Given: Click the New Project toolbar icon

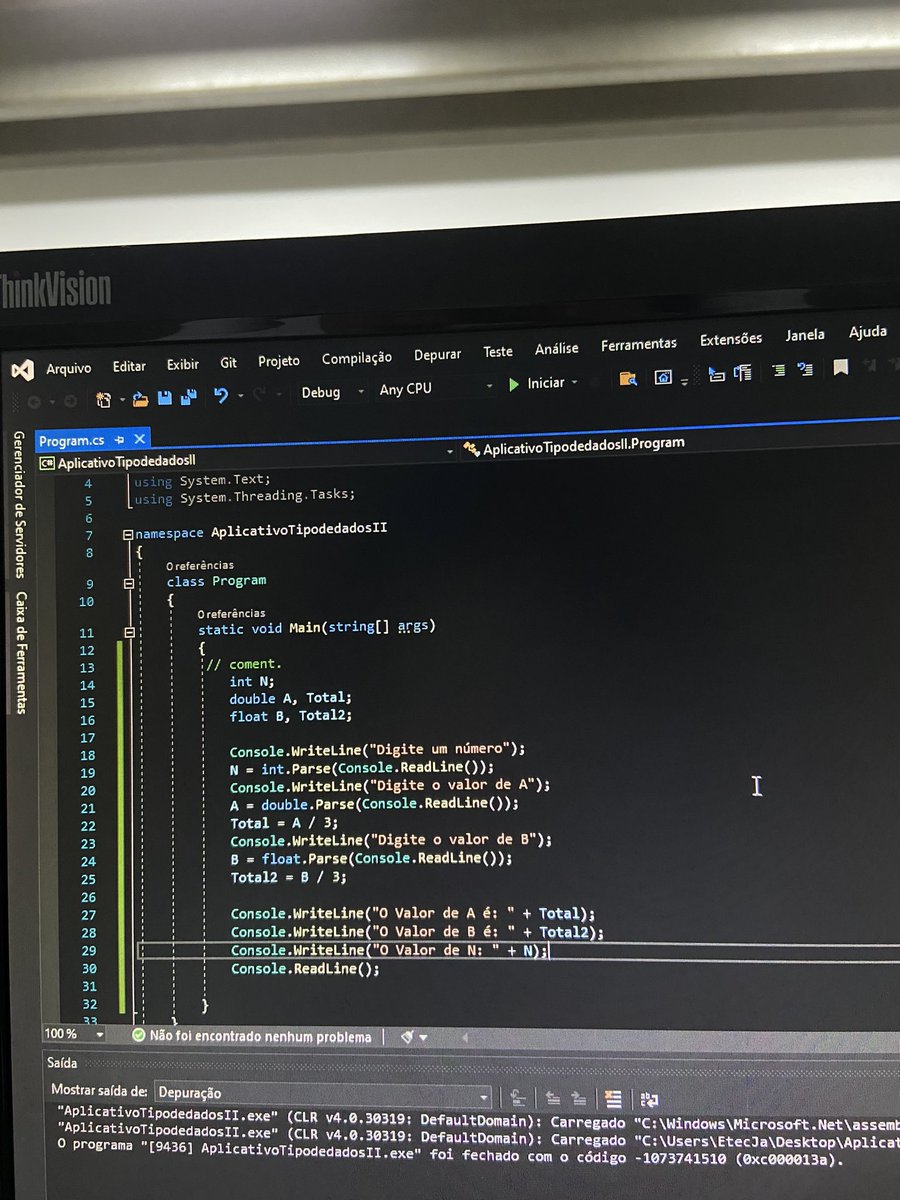Looking at the screenshot, I should [104, 399].
